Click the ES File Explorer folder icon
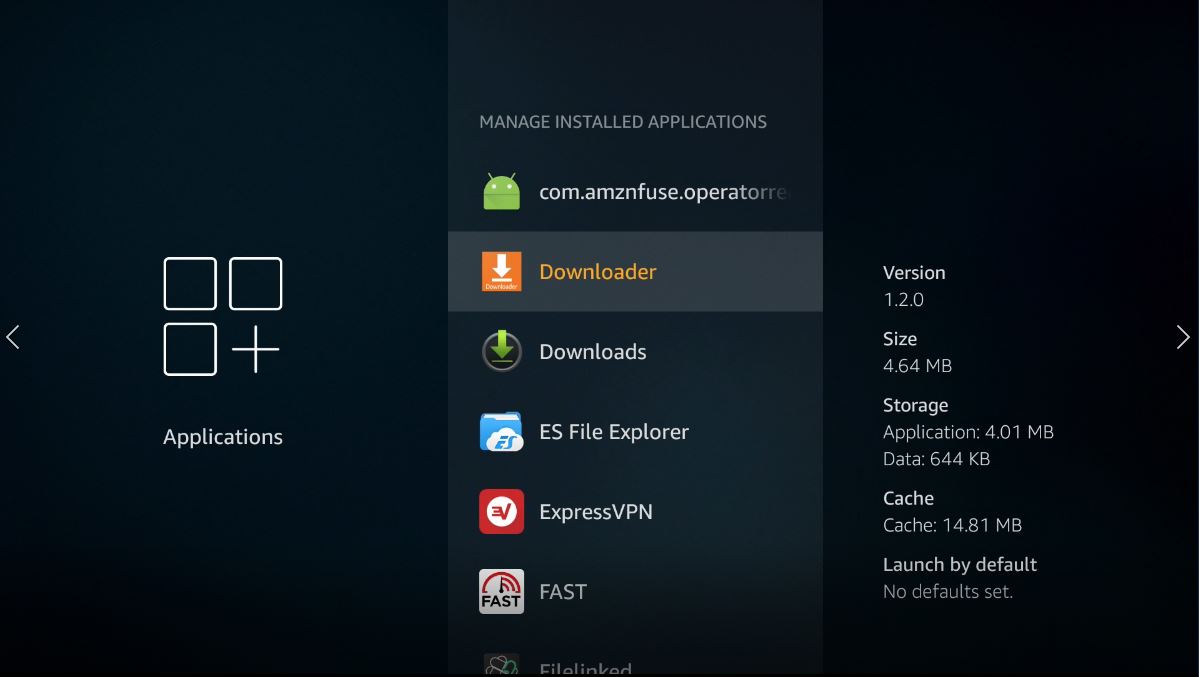Screen dimensions: 1199x677 502,431
